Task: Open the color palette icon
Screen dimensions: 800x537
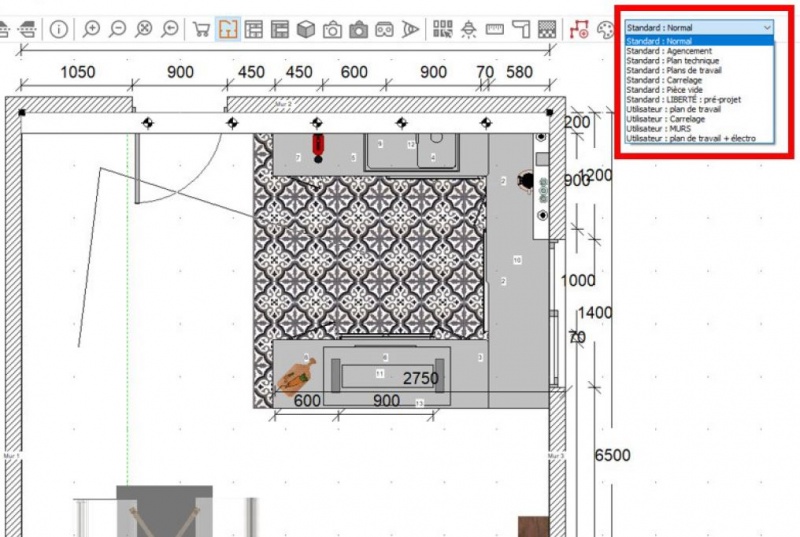Action: (x=606, y=29)
